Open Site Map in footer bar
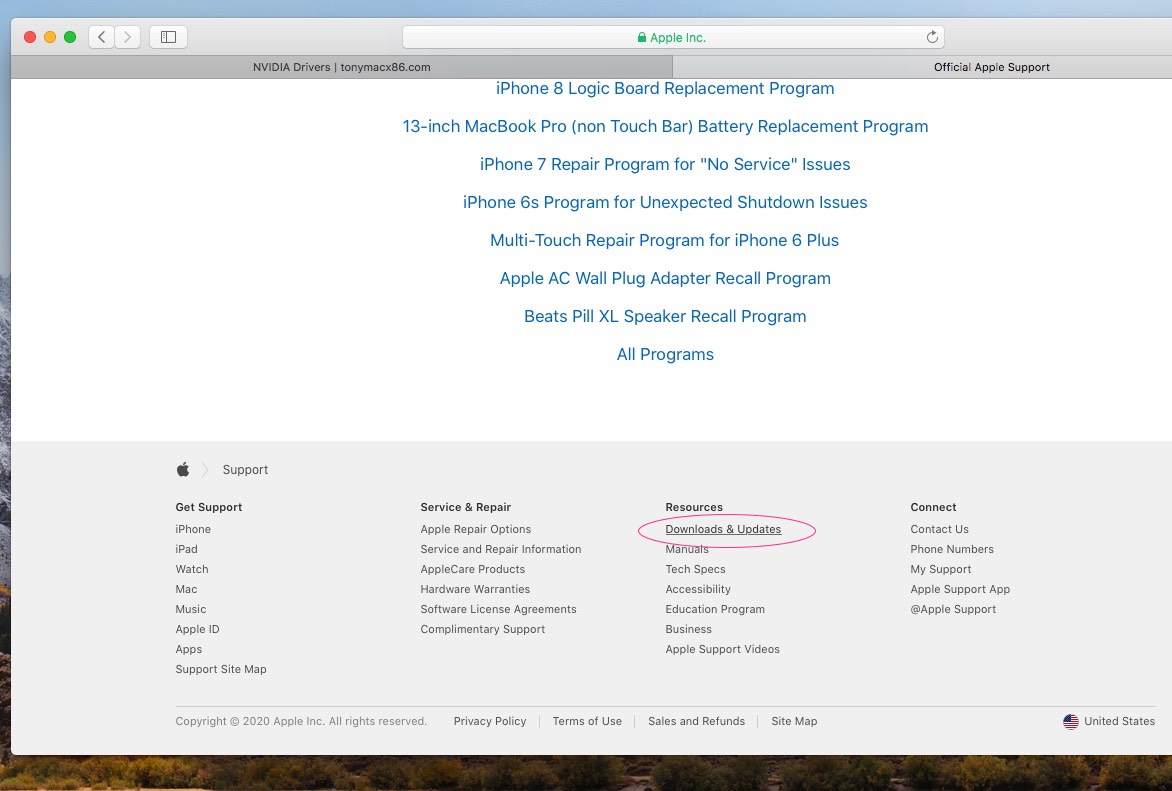This screenshot has width=1172, height=791. point(794,721)
